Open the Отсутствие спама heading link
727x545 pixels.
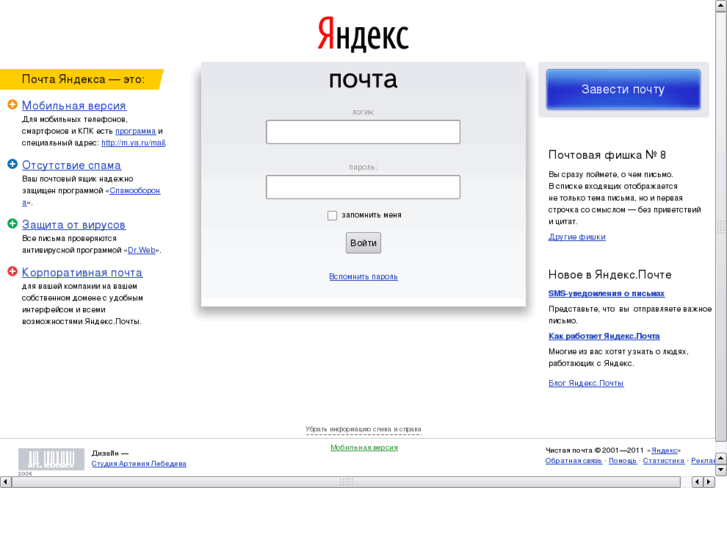click(71, 165)
